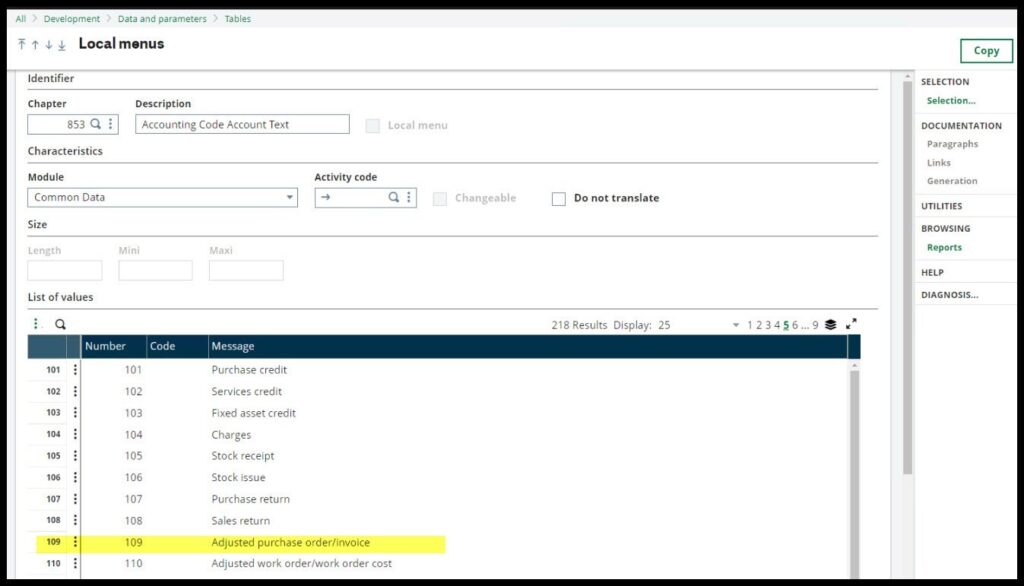Toggle the Local menu checkbox
Viewport: 1024px width, 586px height.
(373, 126)
